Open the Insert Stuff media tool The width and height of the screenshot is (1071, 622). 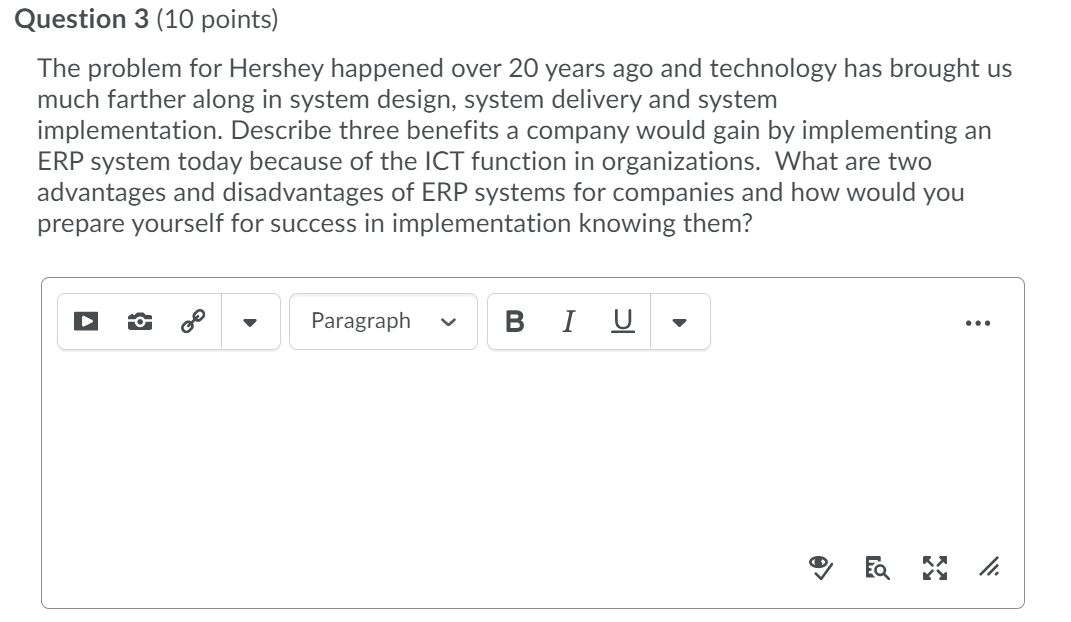[x=86, y=321]
